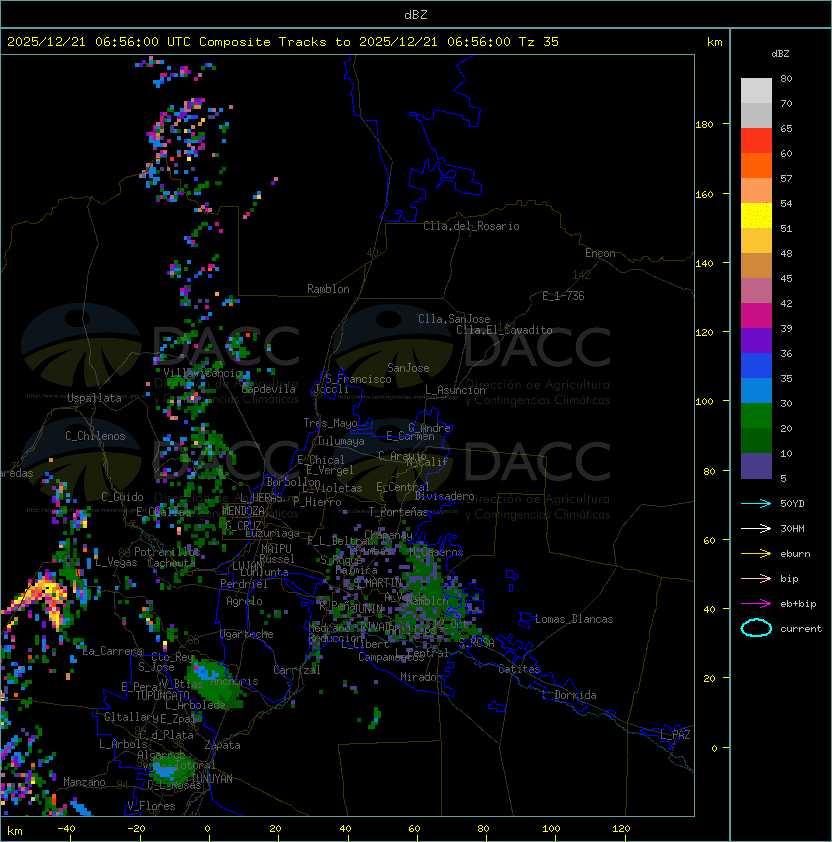
Task: Click the MENDOZA city label
Action: (243, 510)
